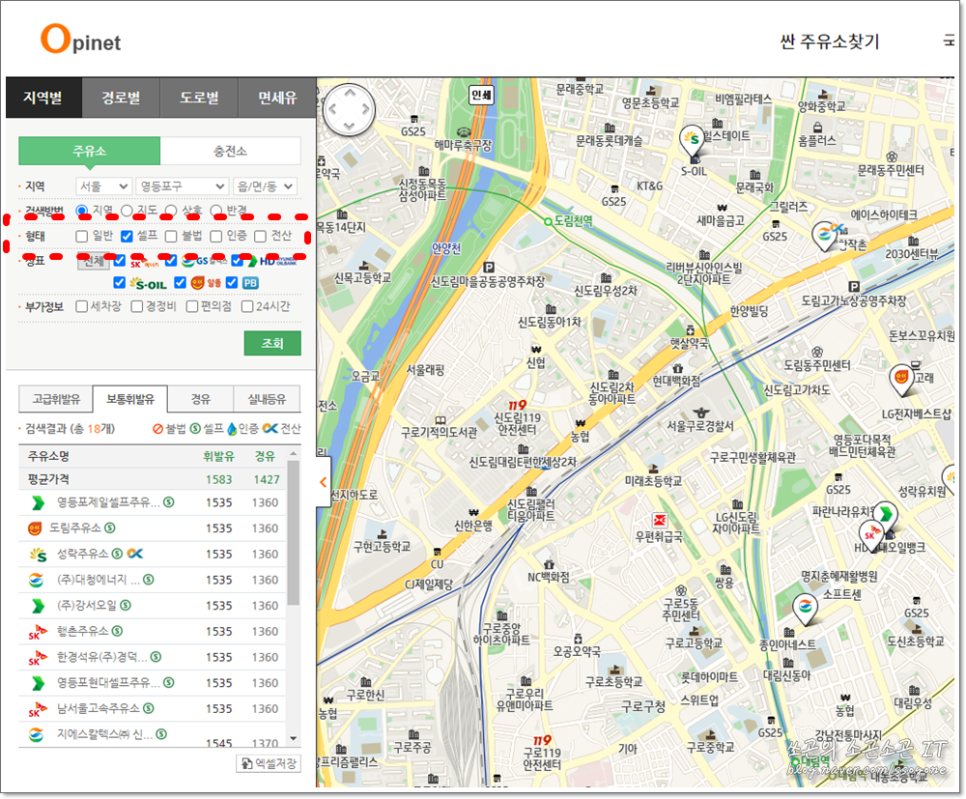
Task: Switch to the 지역별 search tab
Action: [x=43, y=97]
